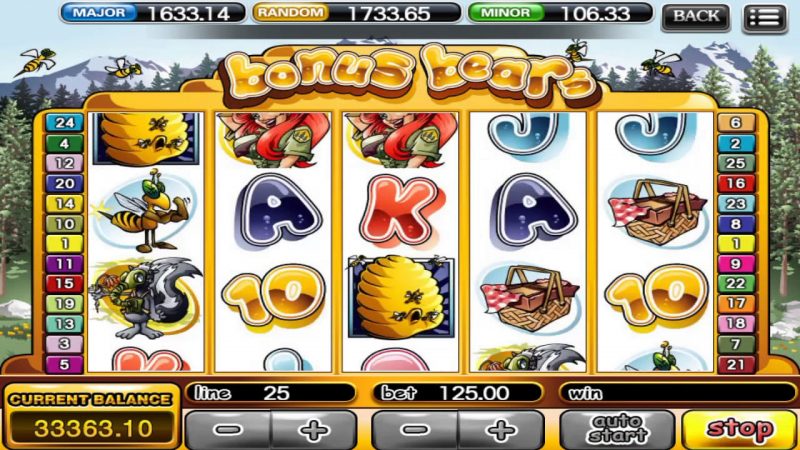Screen dimensions: 800x450
Task: Click the bee symbol on first reel
Action: pyautogui.click(x=145, y=211)
